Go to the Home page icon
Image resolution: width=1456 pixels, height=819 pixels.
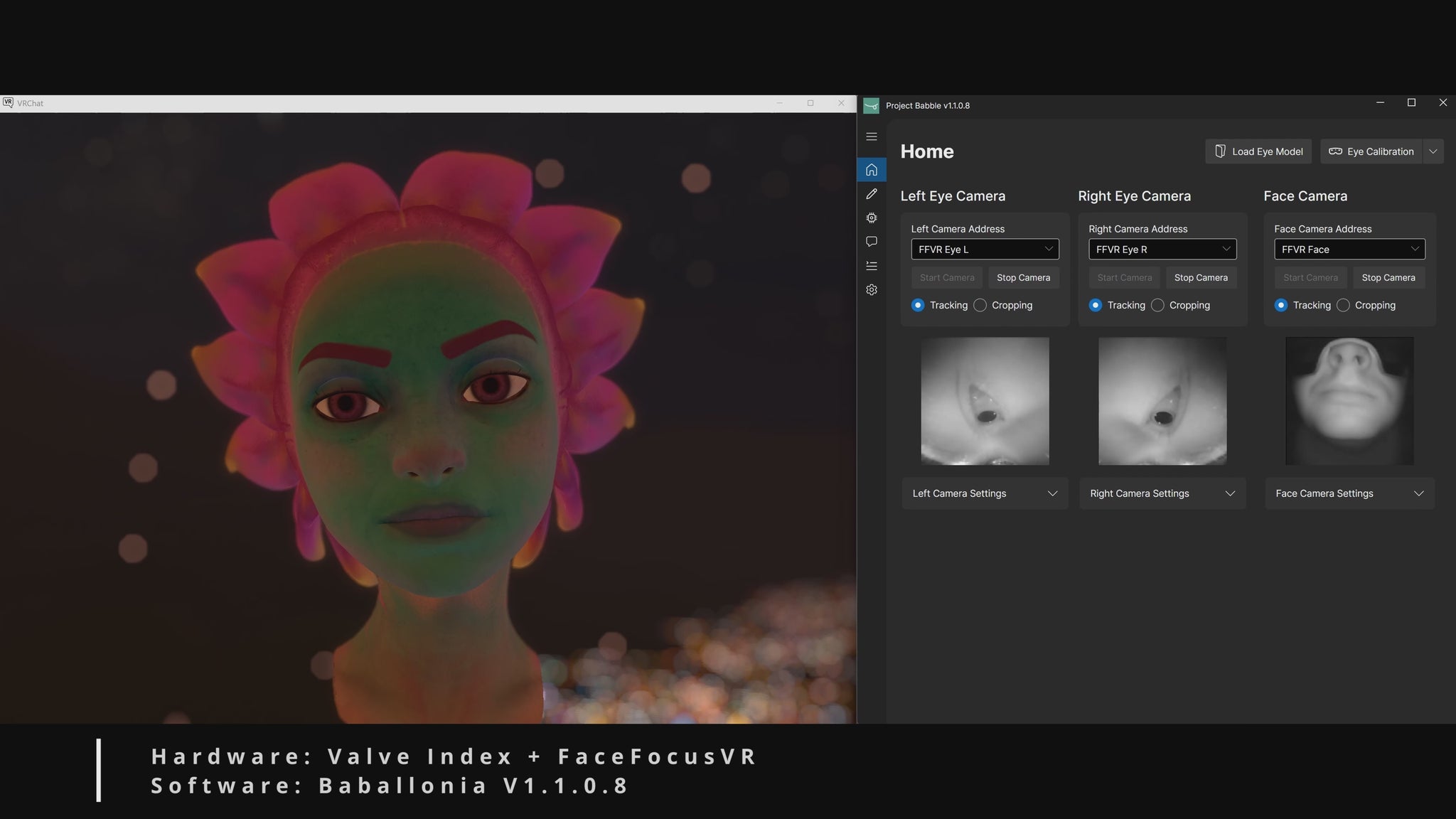click(x=872, y=170)
